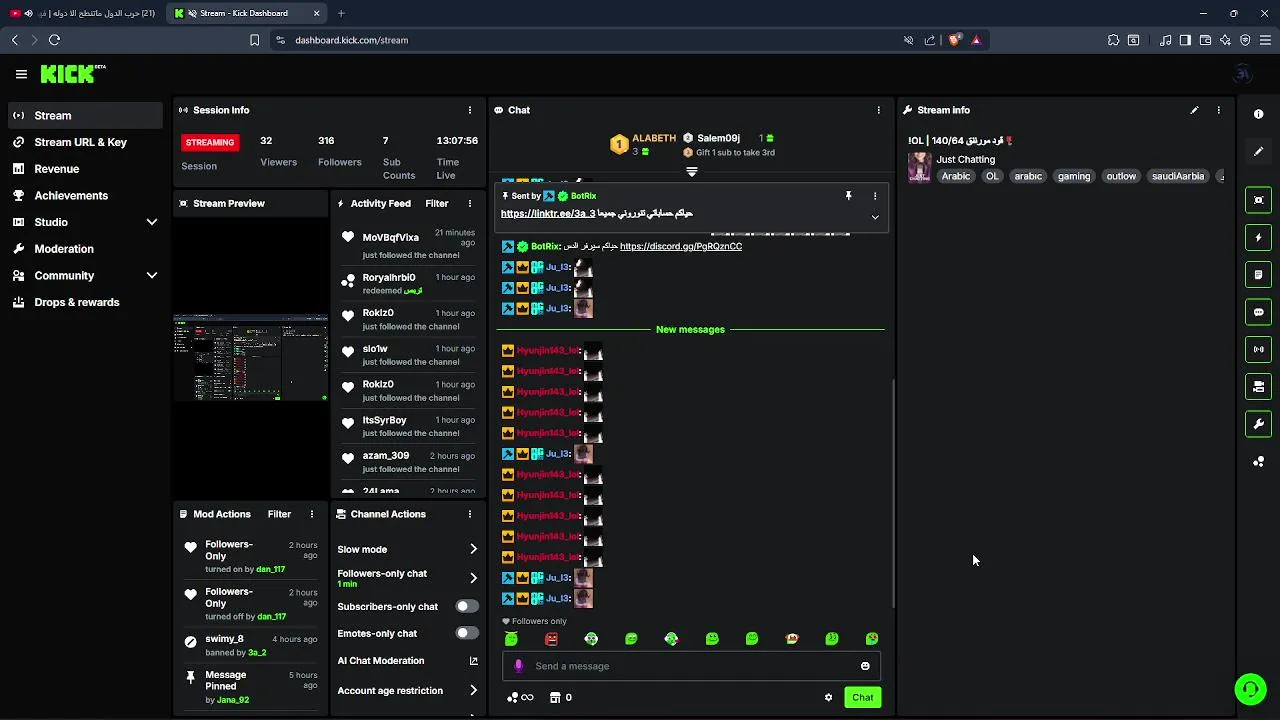
Task: Toggle Subscribers-only chat switch
Action: tap(466, 606)
